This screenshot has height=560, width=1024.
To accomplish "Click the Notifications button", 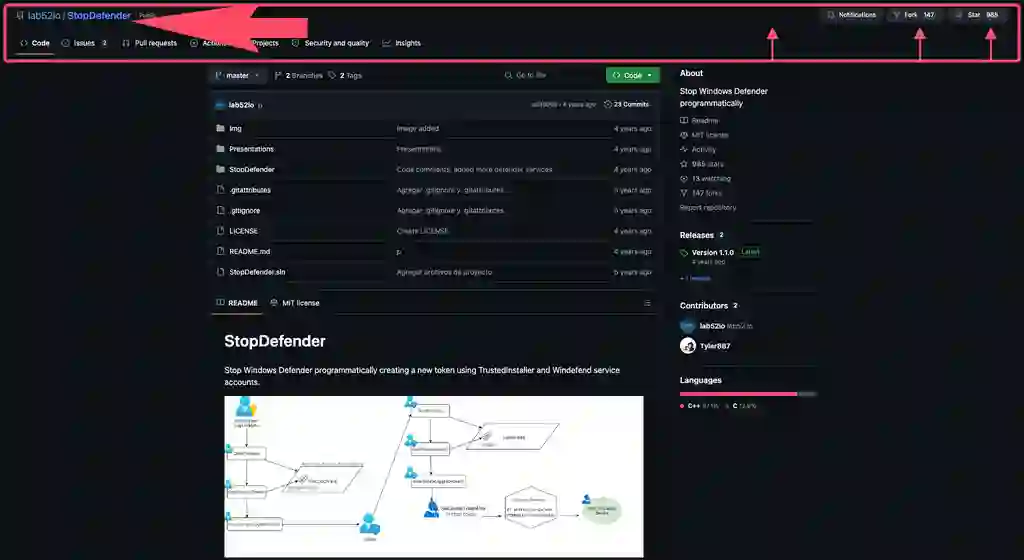I will (x=852, y=15).
